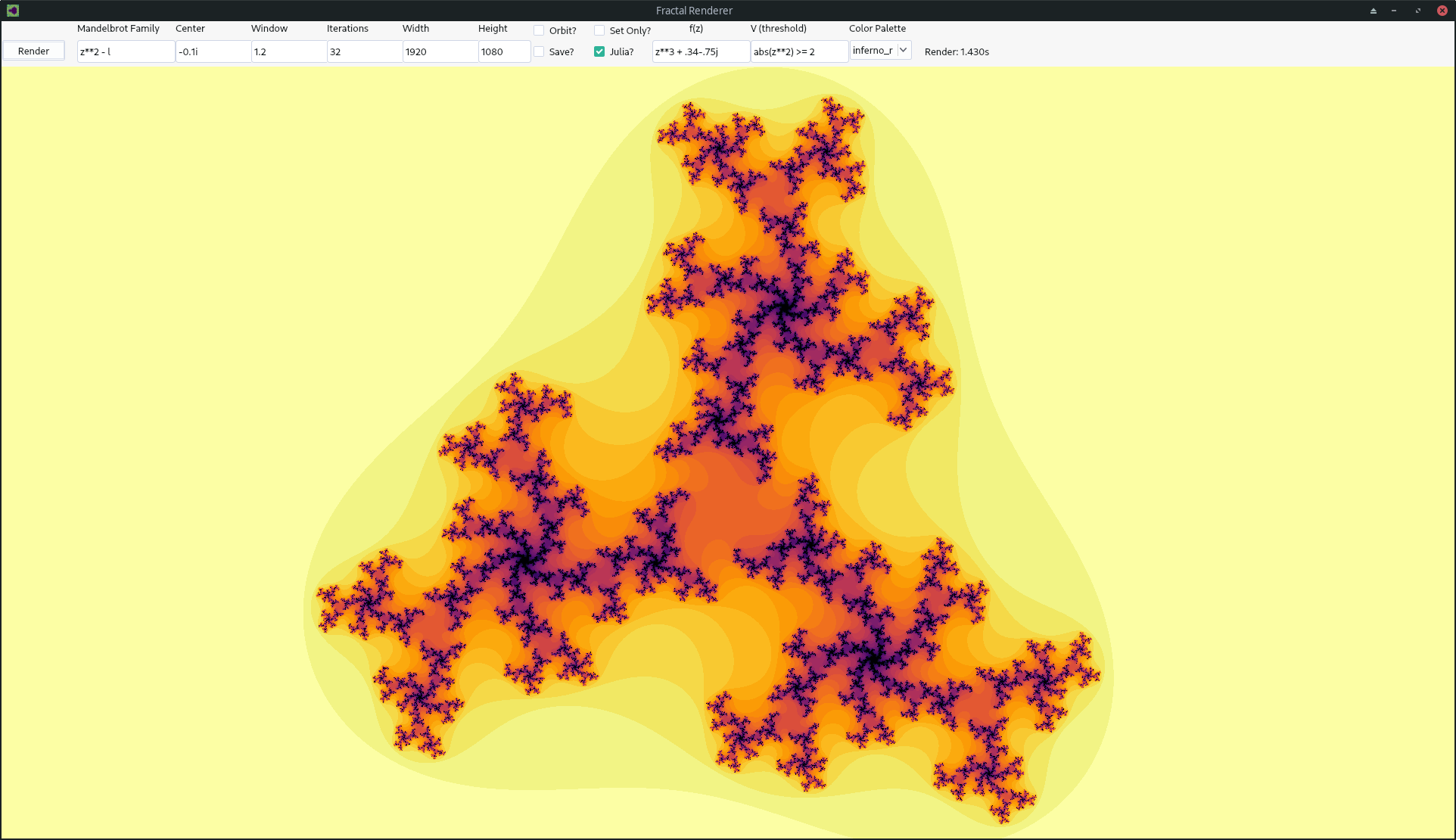Uncheck the Julia? checkbox
This screenshot has width=1456, height=840.
pyautogui.click(x=599, y=51)
